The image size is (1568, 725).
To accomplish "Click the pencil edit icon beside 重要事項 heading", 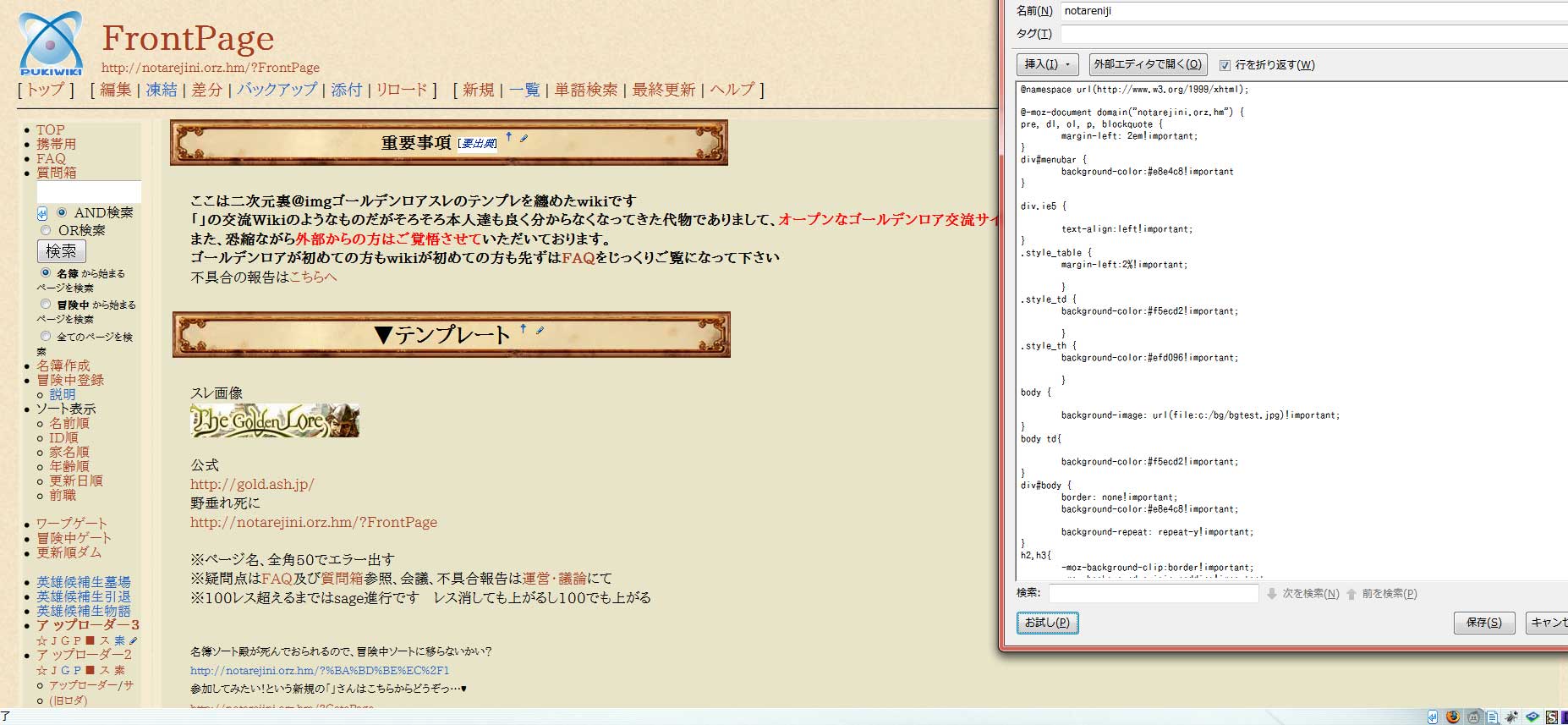I will click(524, 139).
